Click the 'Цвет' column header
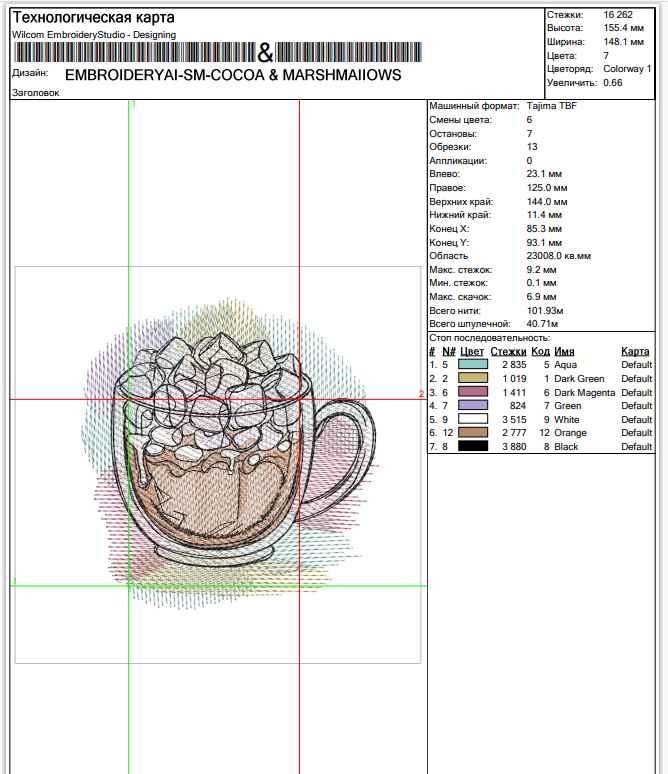668x774 pixels. (x=472, y=352)
